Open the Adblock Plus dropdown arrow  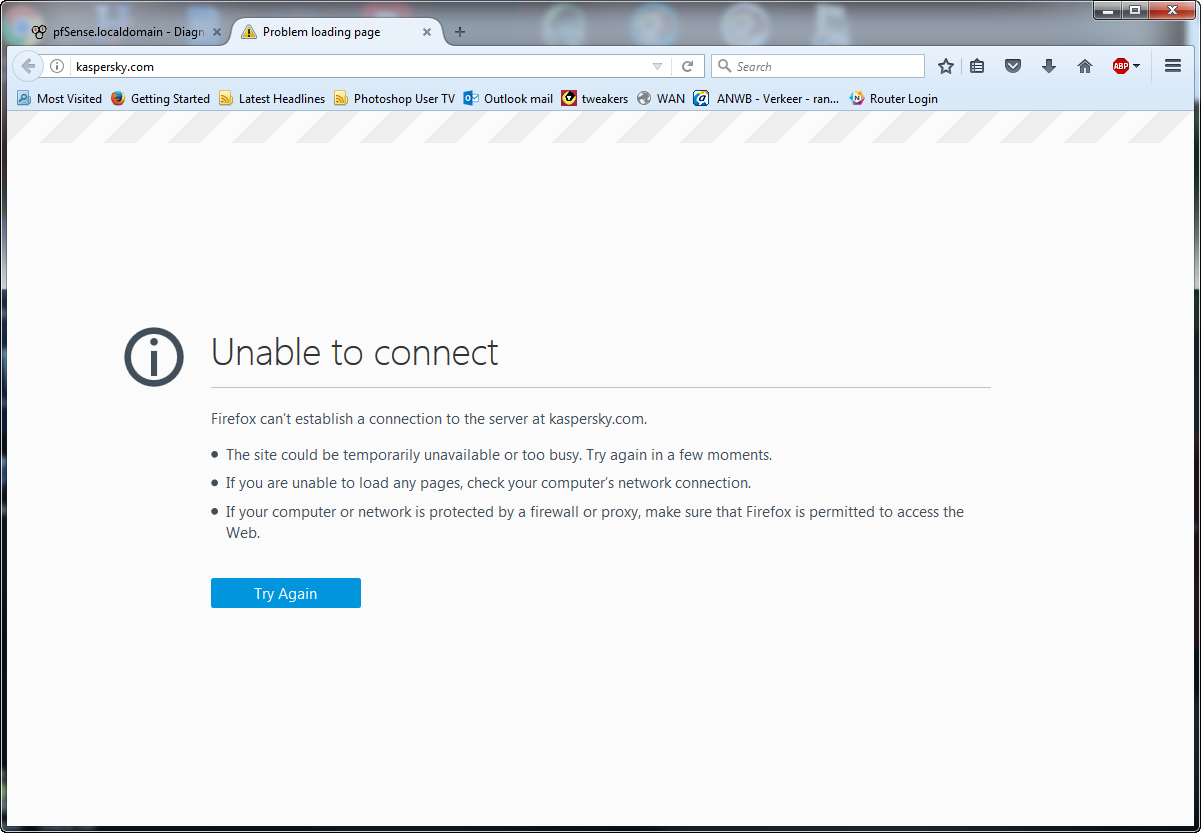(1137, 66)
